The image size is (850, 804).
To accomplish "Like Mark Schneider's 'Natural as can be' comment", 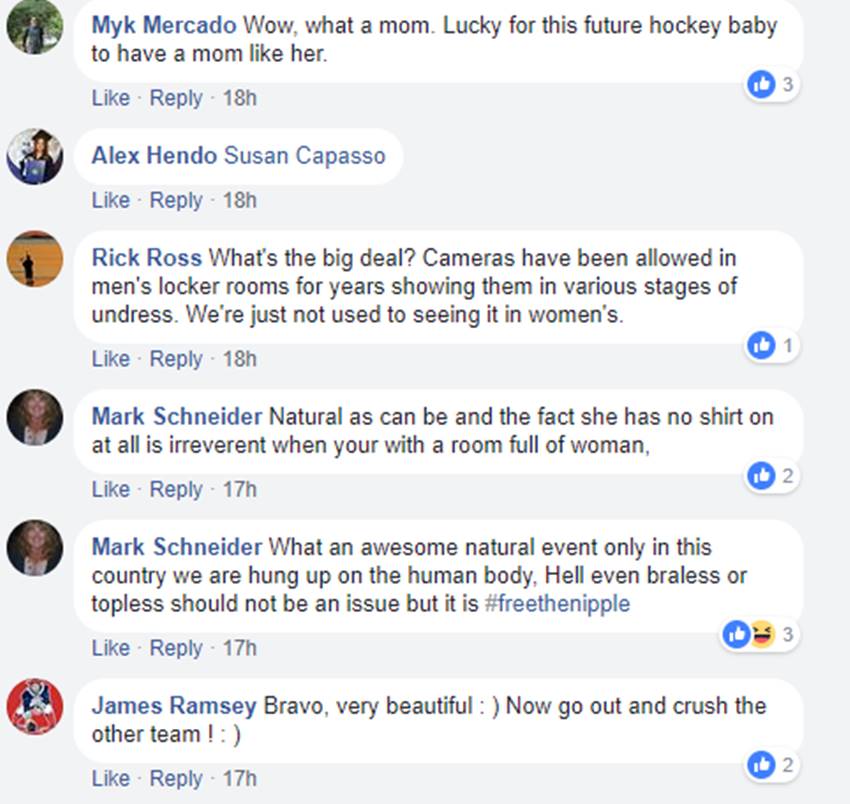I will 110,489.
